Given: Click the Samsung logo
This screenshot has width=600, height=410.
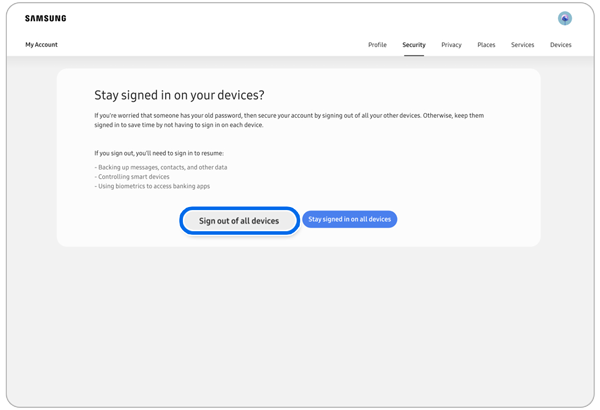Looking at the screenshot, I should (45, 18).
